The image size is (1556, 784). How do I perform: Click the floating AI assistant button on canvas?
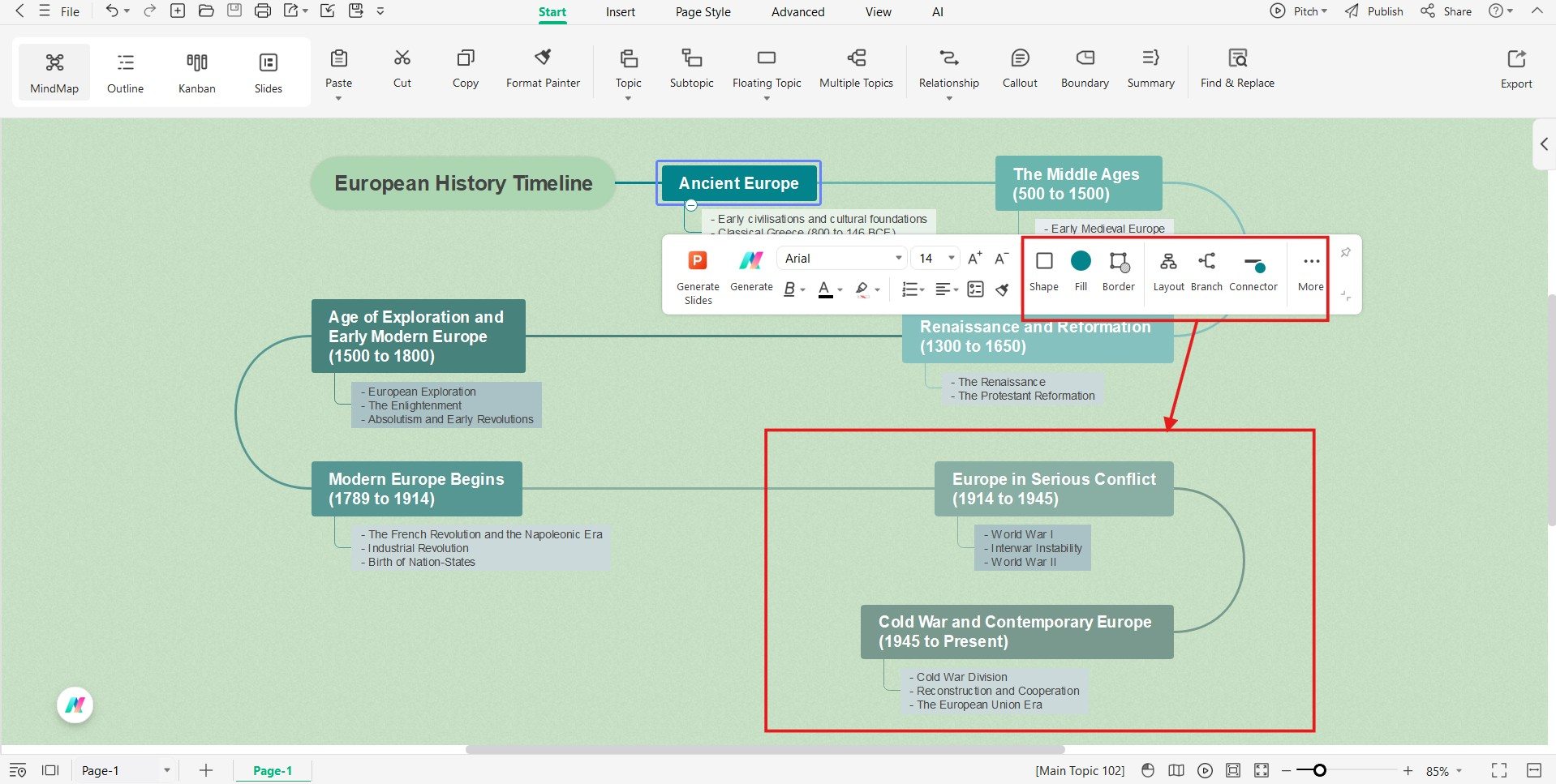(x=75, y=705)
